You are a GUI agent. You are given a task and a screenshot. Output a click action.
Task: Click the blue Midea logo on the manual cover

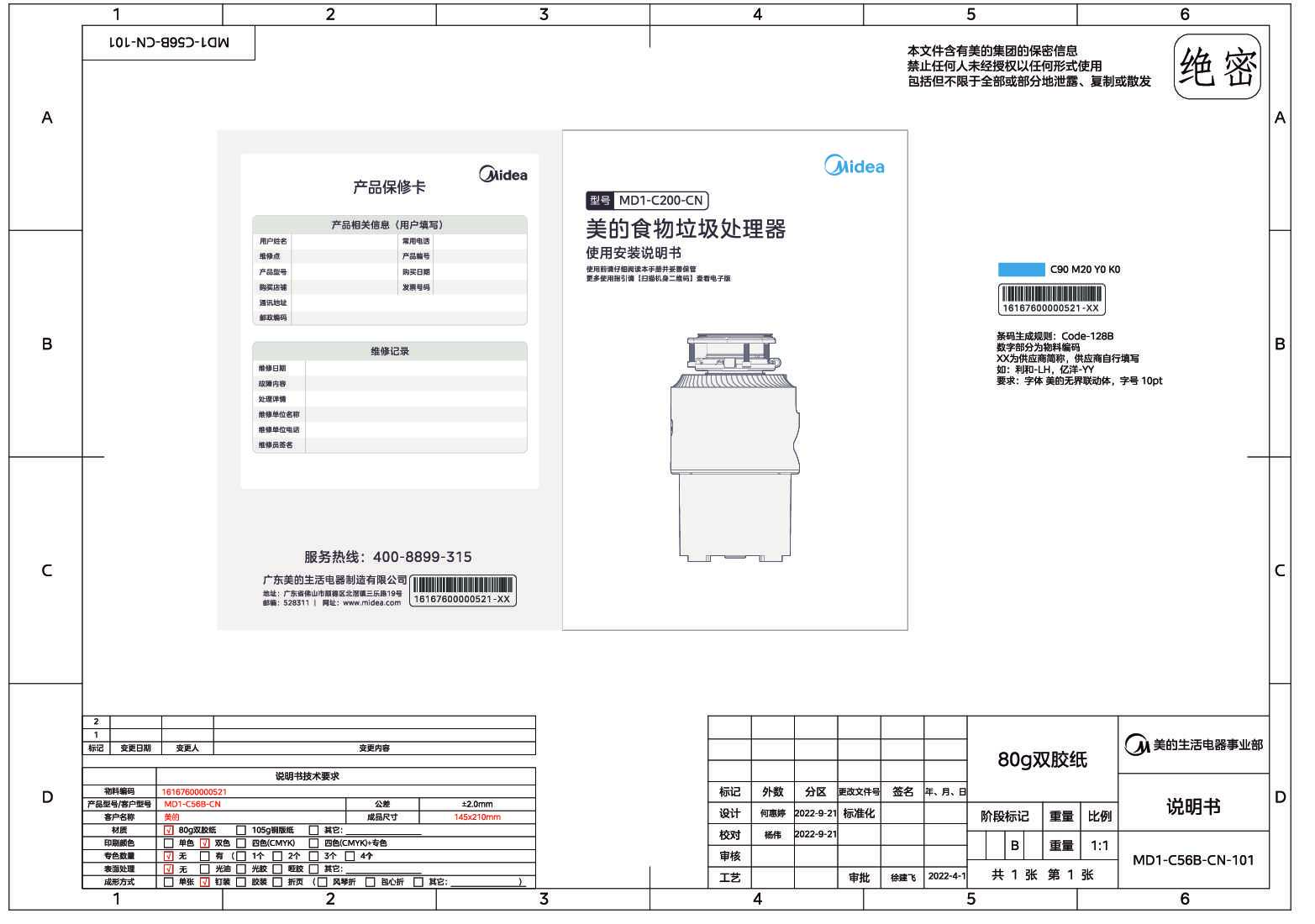click(x=854, y=165)
